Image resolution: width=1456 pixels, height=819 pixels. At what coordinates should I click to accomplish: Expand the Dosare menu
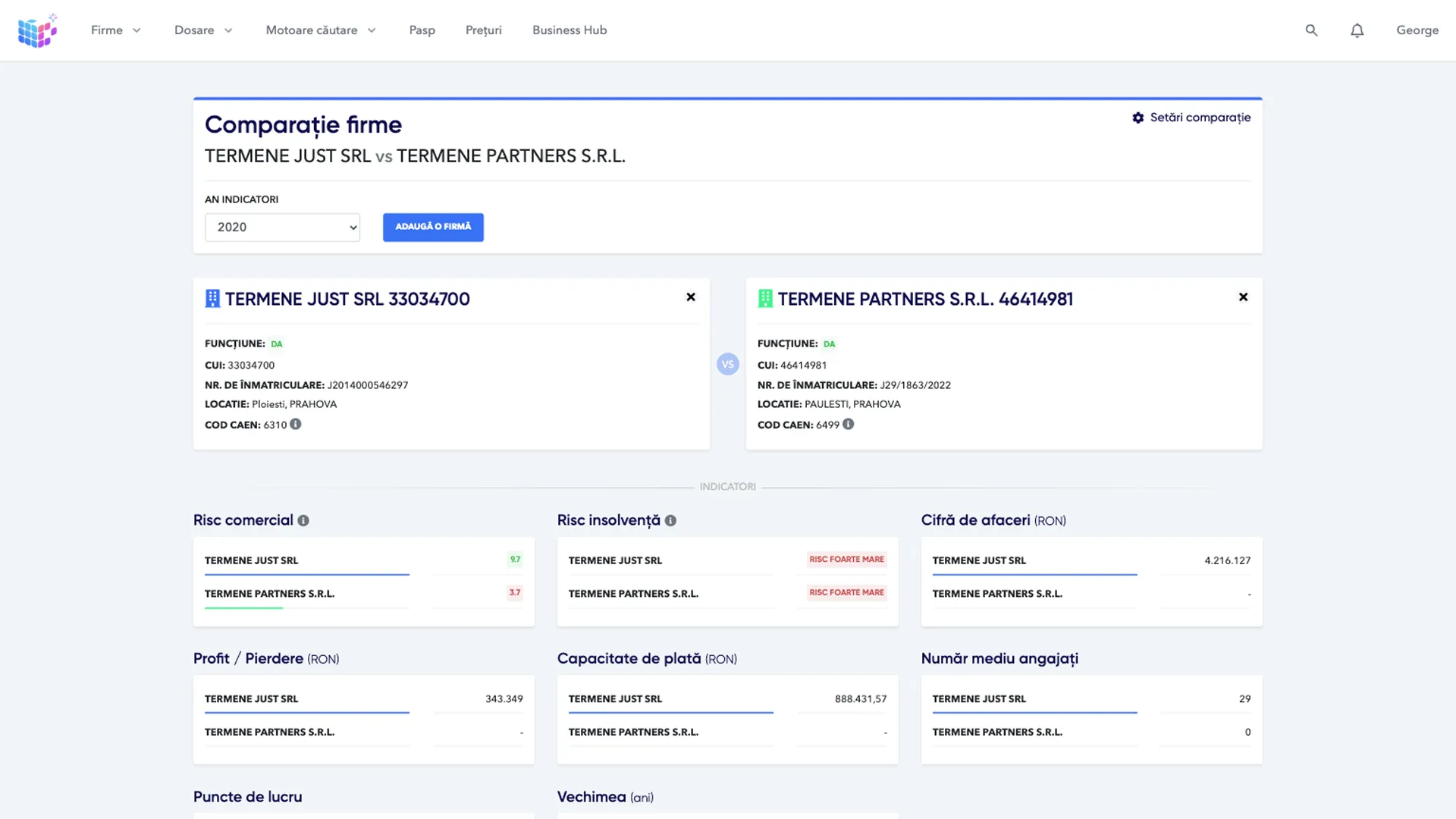(203, 30)
